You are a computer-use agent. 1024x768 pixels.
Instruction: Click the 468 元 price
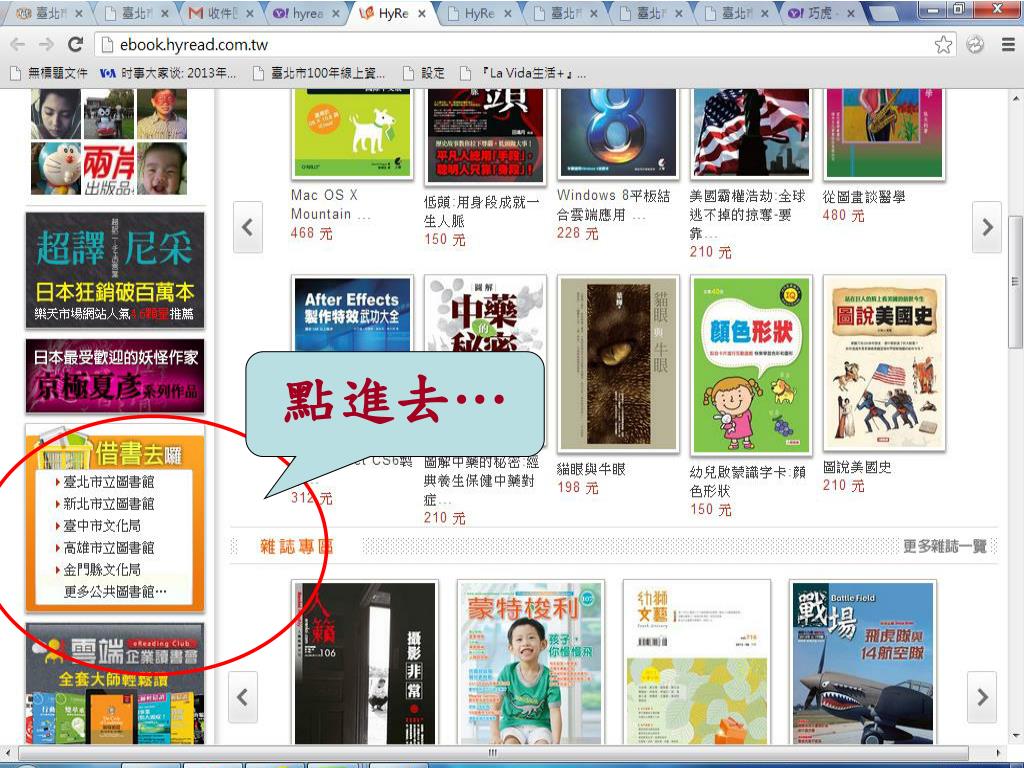click(x=312, y=233)
